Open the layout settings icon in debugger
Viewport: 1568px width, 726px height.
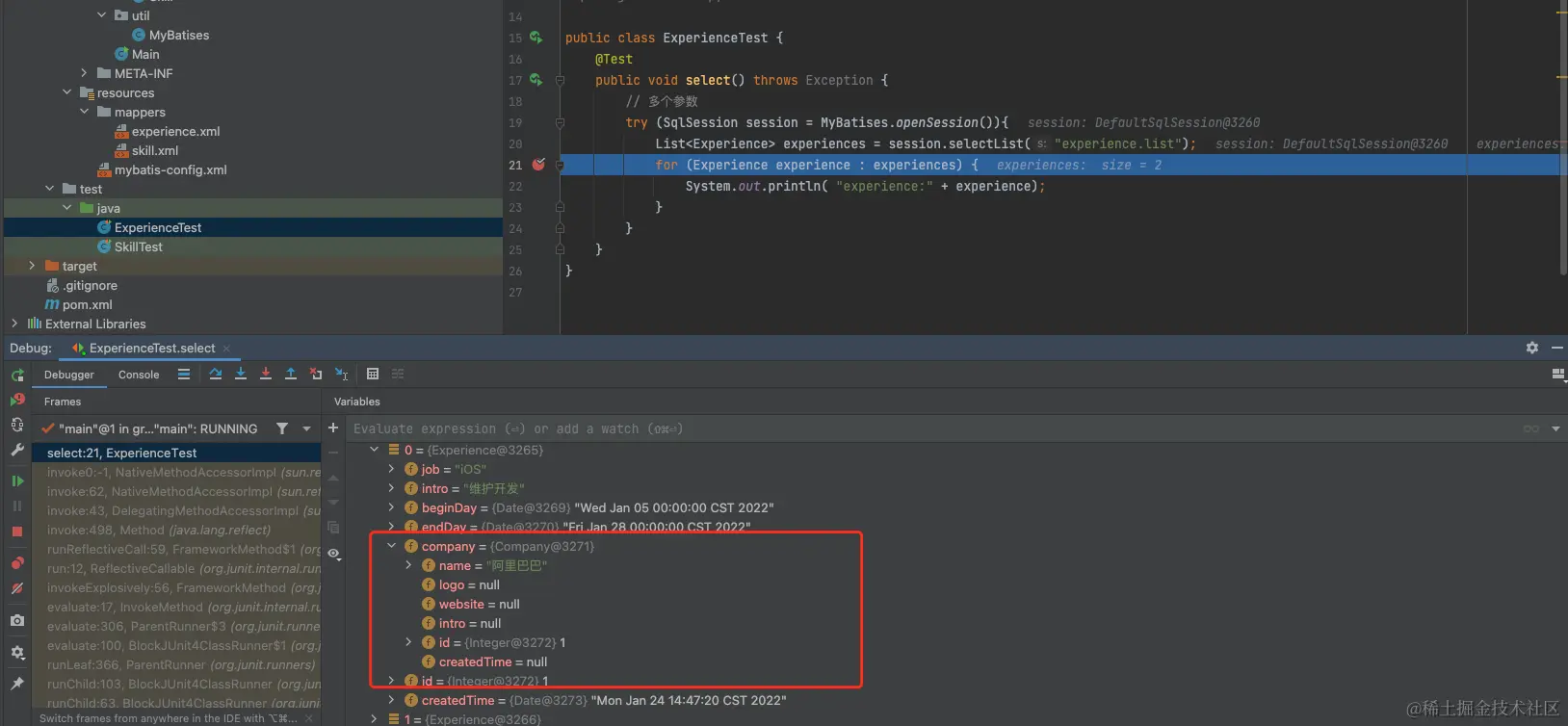[1558, 375]
